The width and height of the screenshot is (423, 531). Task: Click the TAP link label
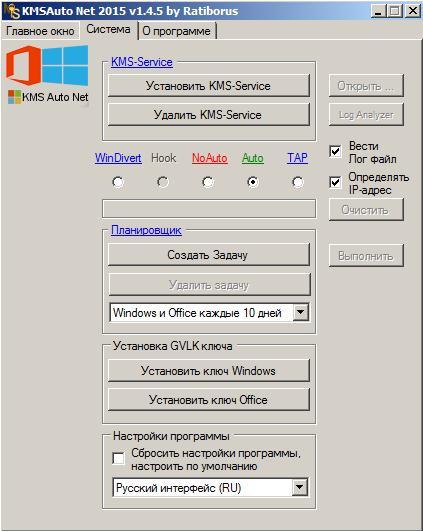[297, 158]
